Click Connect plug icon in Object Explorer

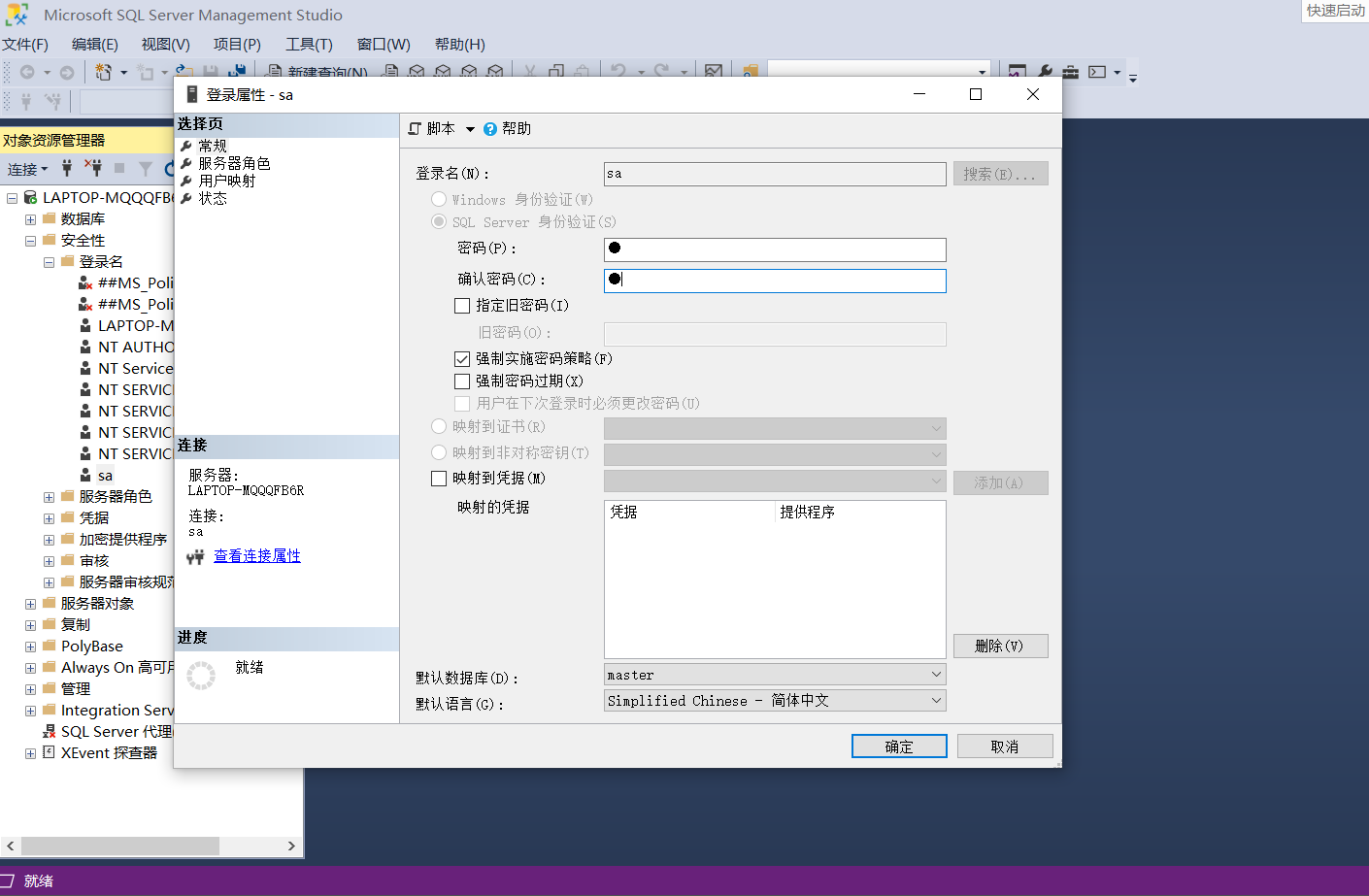67,168
